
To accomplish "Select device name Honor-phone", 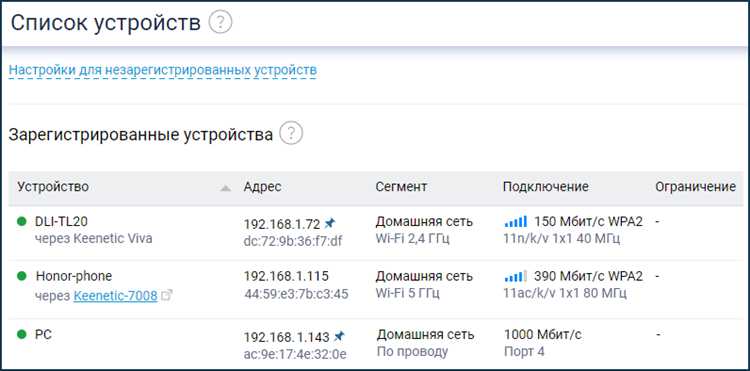I will point(74,276).
